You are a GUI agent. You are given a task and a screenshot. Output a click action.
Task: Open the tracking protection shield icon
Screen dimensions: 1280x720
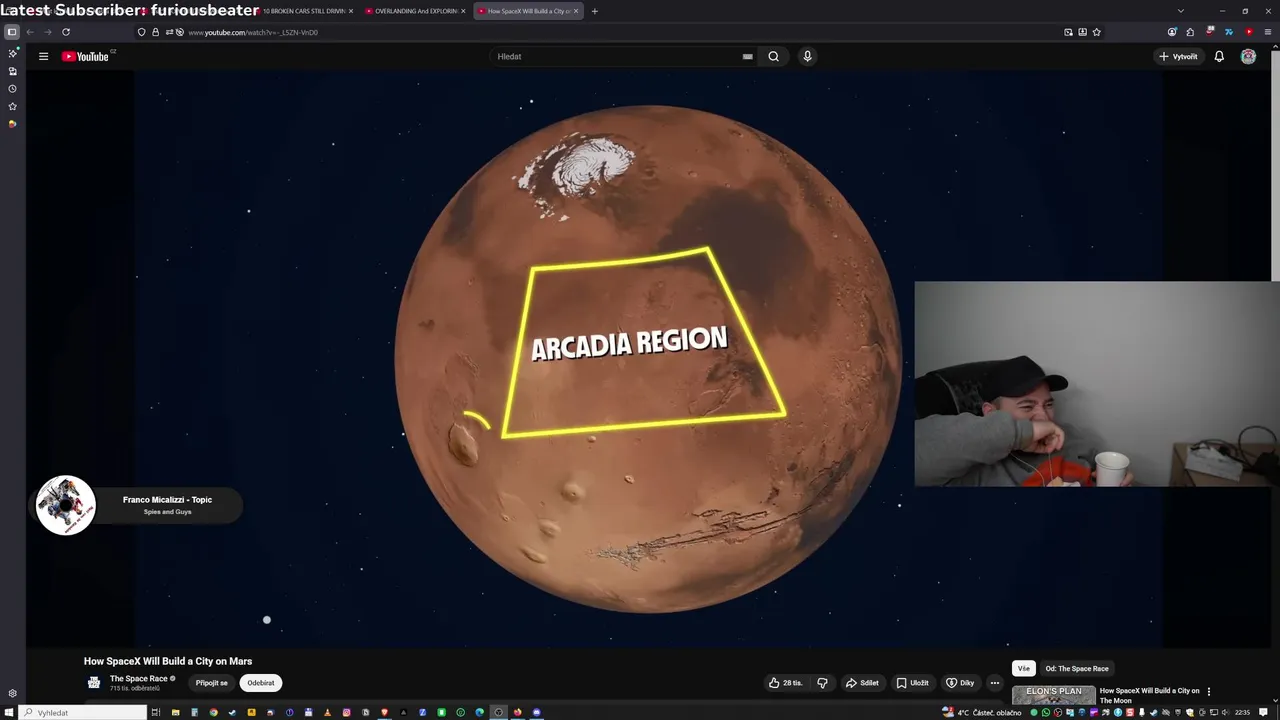(x=141, y=32)
